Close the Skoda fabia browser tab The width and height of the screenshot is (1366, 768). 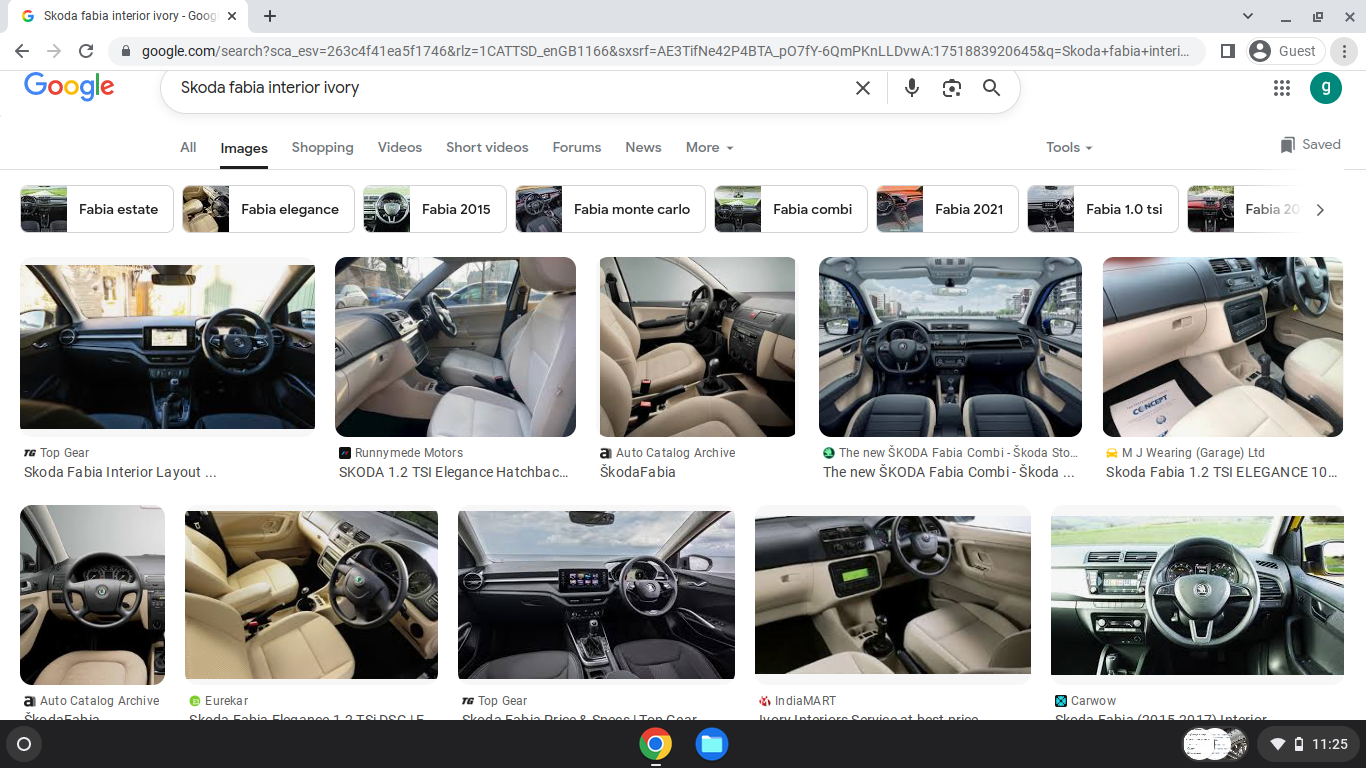[233, 16]
